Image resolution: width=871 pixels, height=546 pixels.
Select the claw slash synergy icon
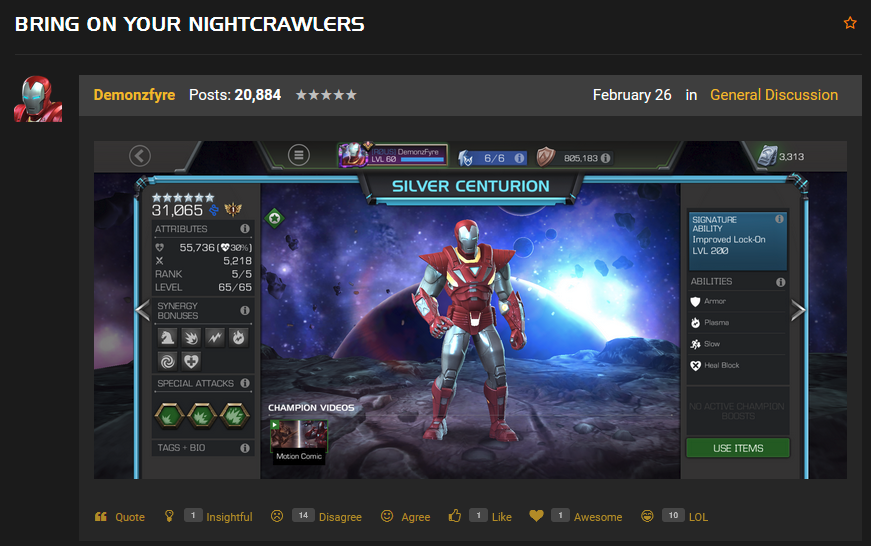(191, 337)
